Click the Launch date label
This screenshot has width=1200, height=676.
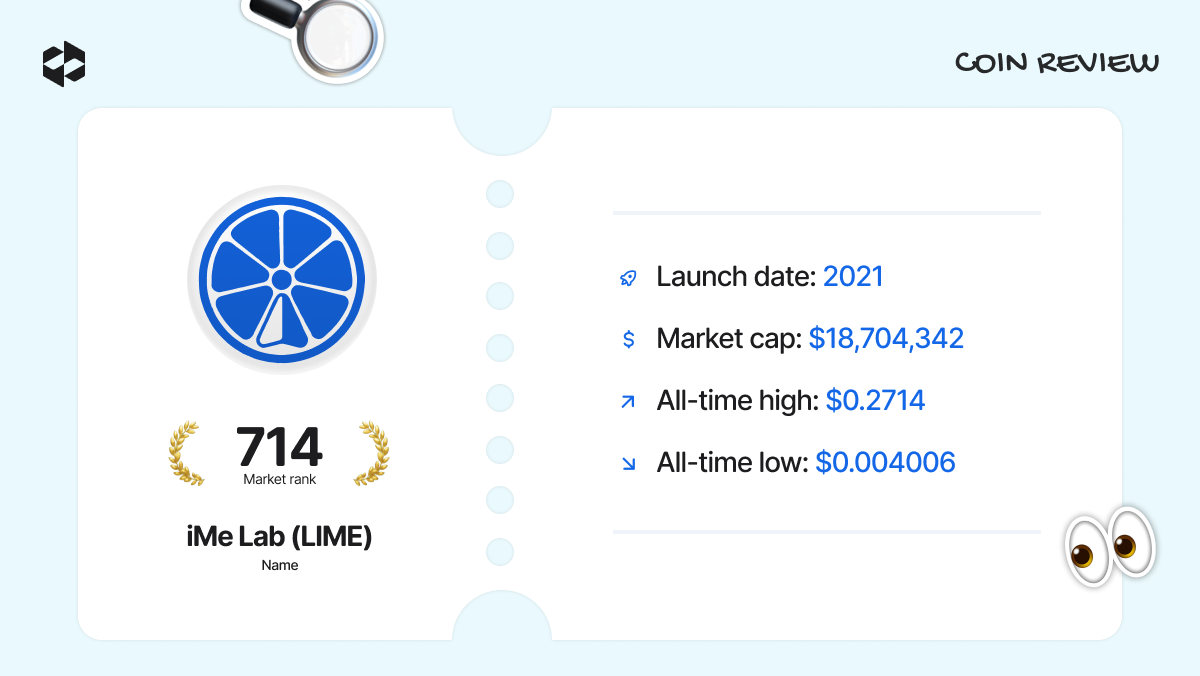[x=736, y=277]
